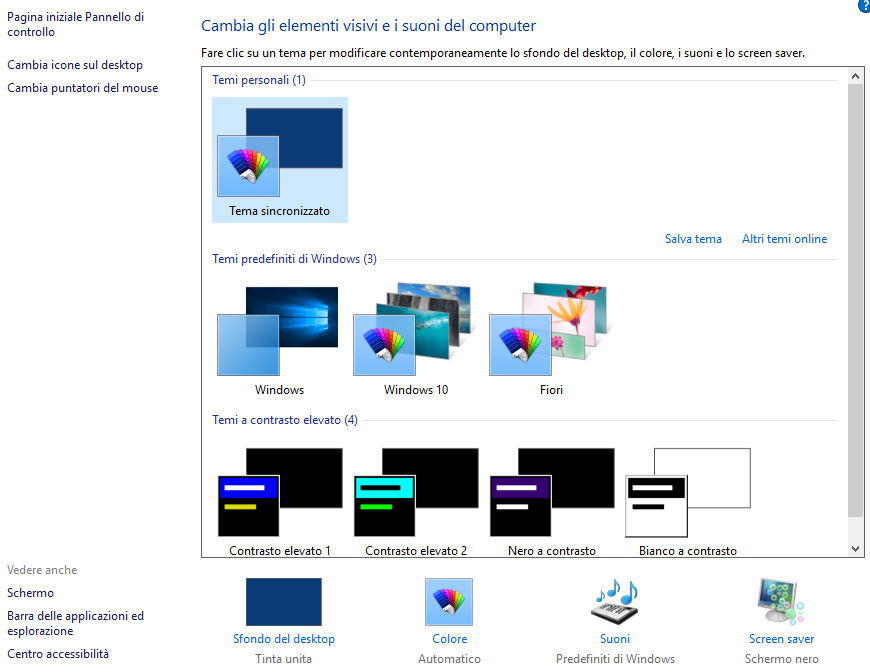Viewport: 870px width, 672px height.
Task: Click Salva tema link
Action: pyautogui.click(x=693, y=239)
